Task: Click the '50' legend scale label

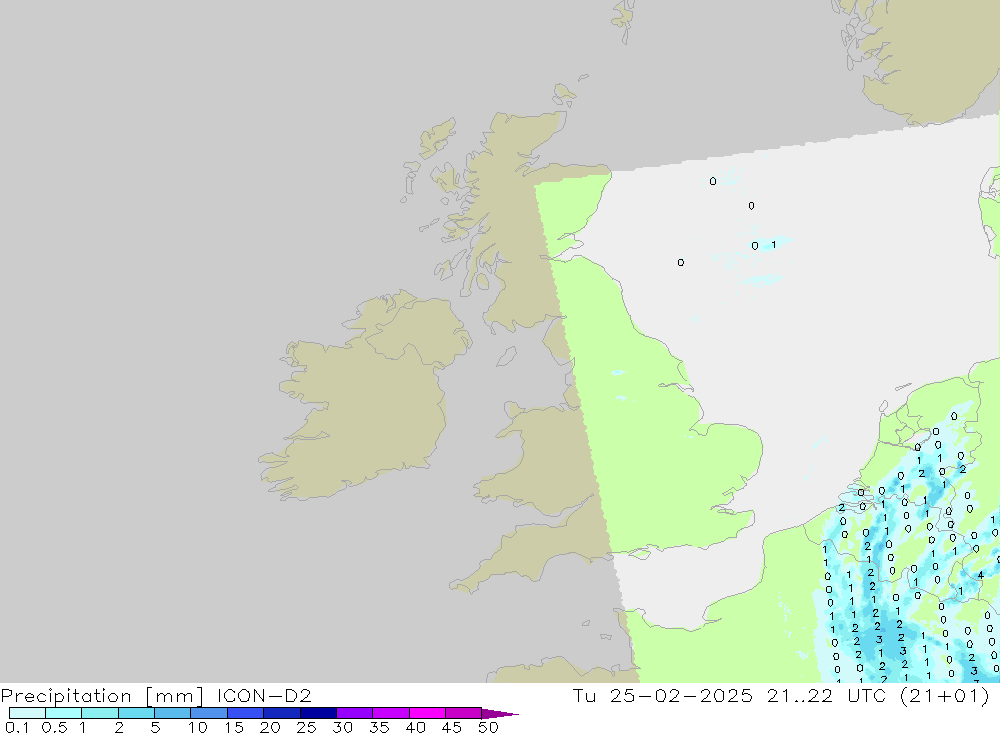Action: coord(488,727)
